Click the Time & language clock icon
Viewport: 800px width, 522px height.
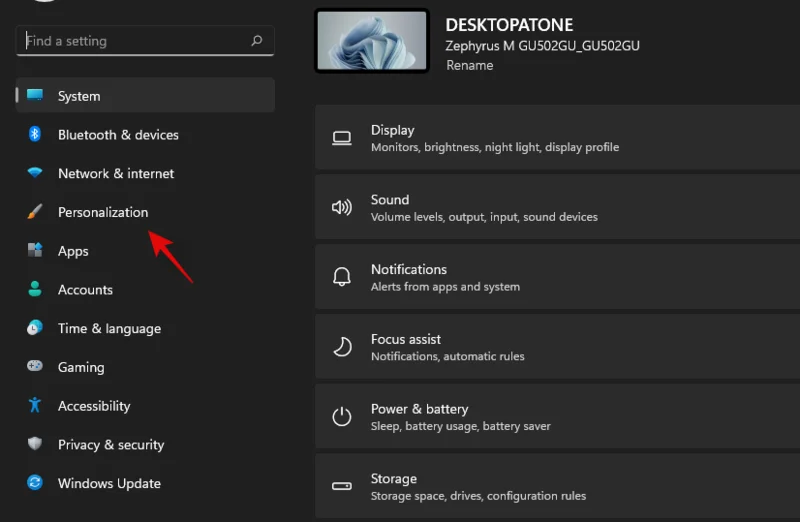(x=35, y=328)
